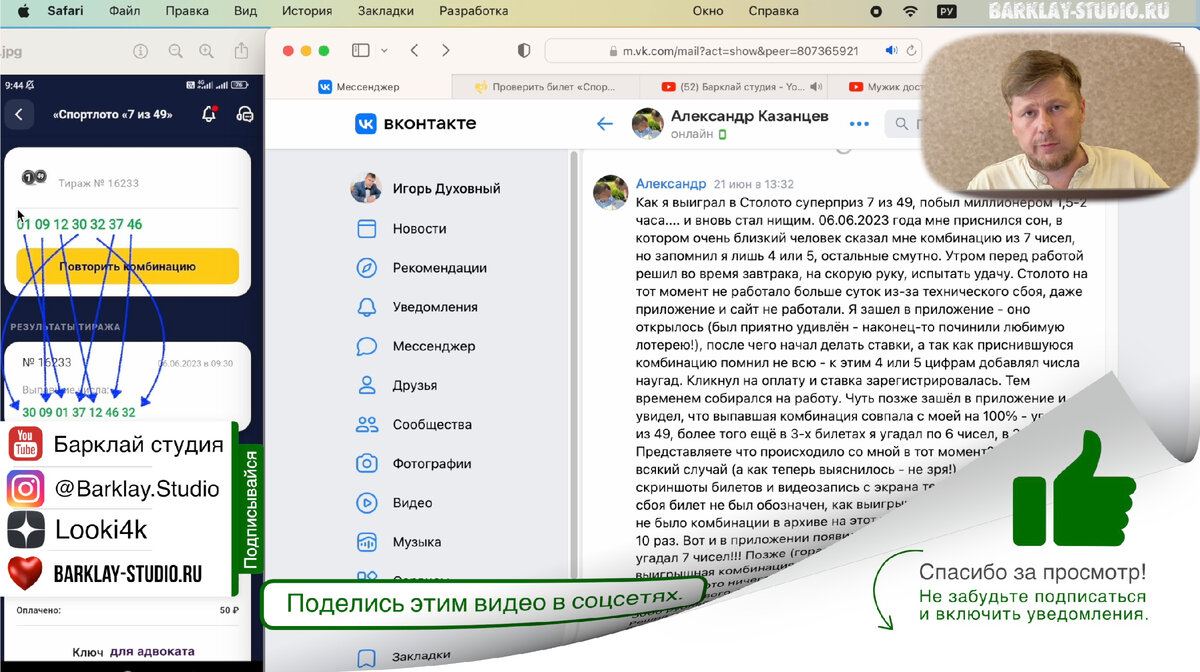Click the message timestamp 21 июн в 13:32
The image size is (1200, 672).
click(754, 184)
